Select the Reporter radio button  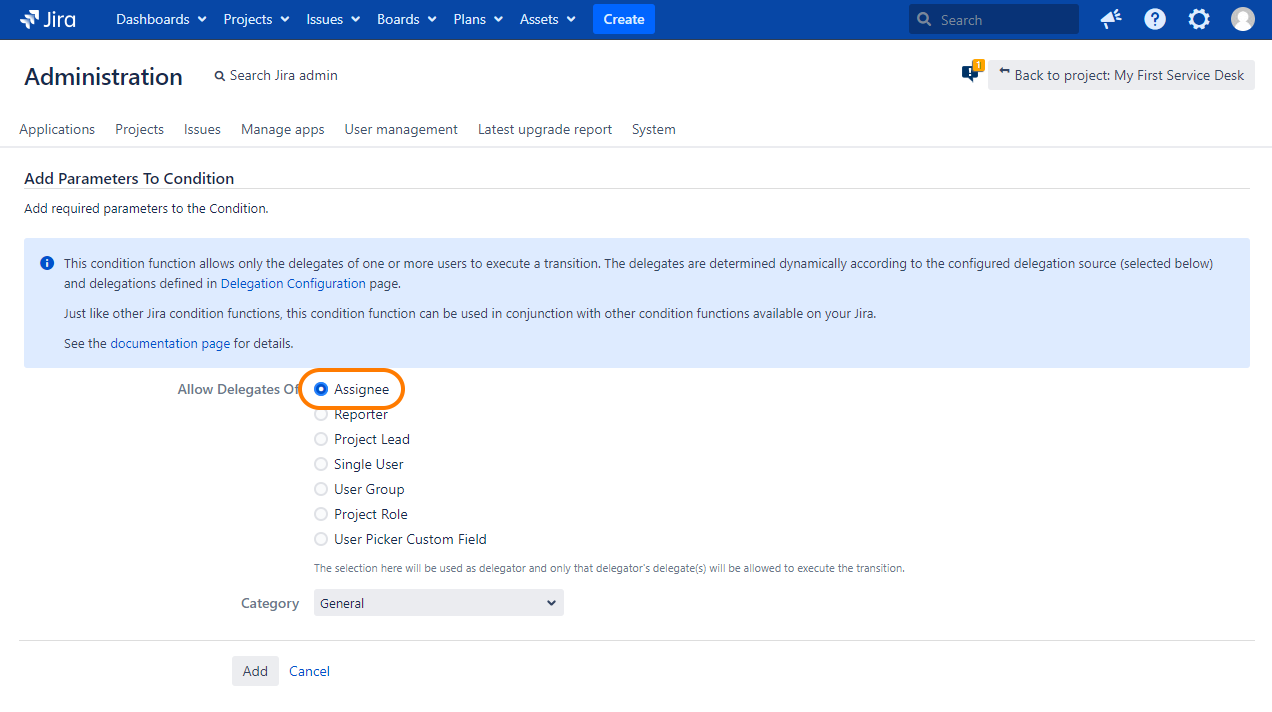pos(321,414)
